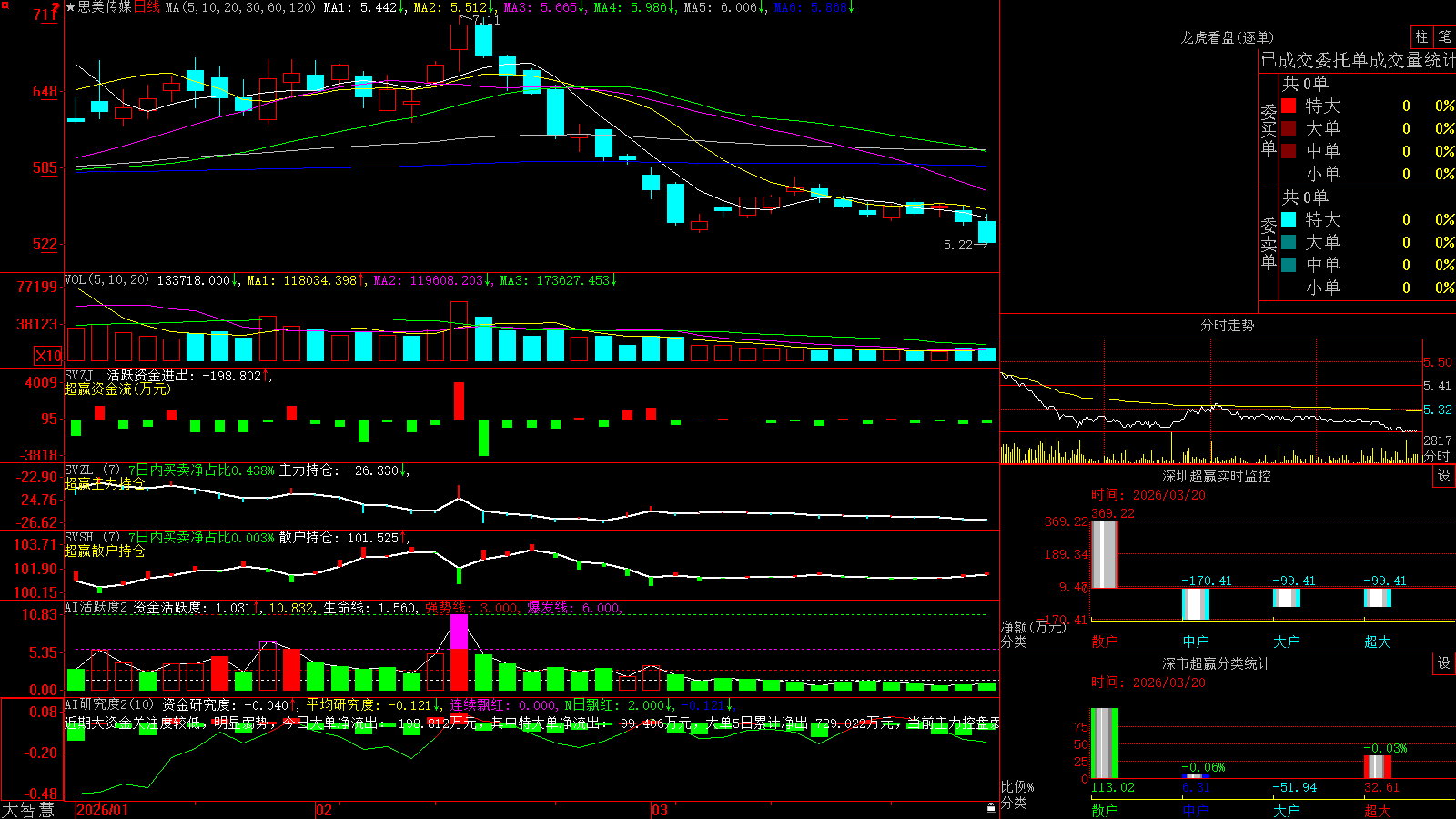
Task: Click the 分时 label beside intraday volume
Action: point(1437,455)
